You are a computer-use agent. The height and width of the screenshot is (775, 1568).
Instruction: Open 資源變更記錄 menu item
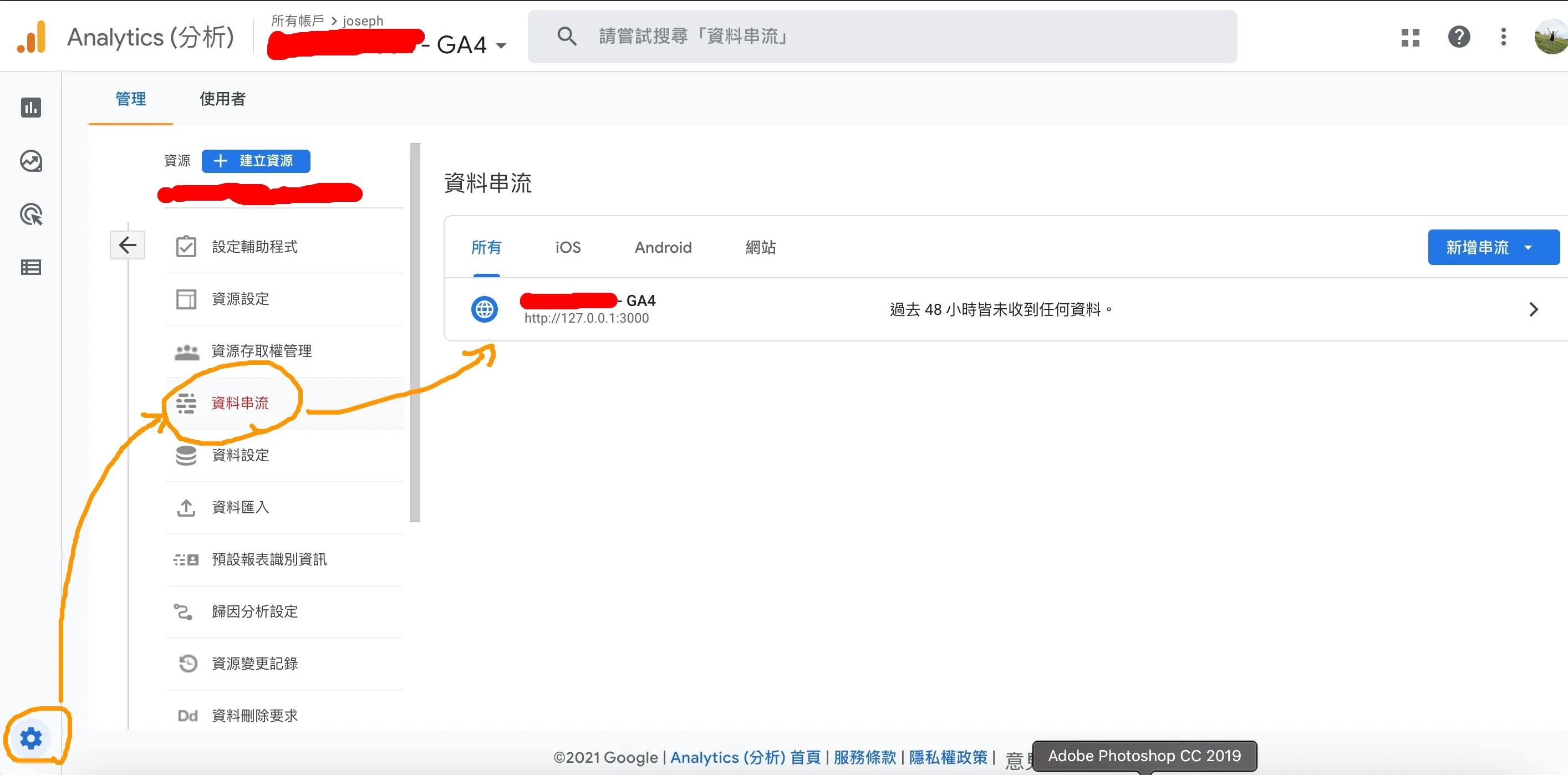tap(285, 663)
